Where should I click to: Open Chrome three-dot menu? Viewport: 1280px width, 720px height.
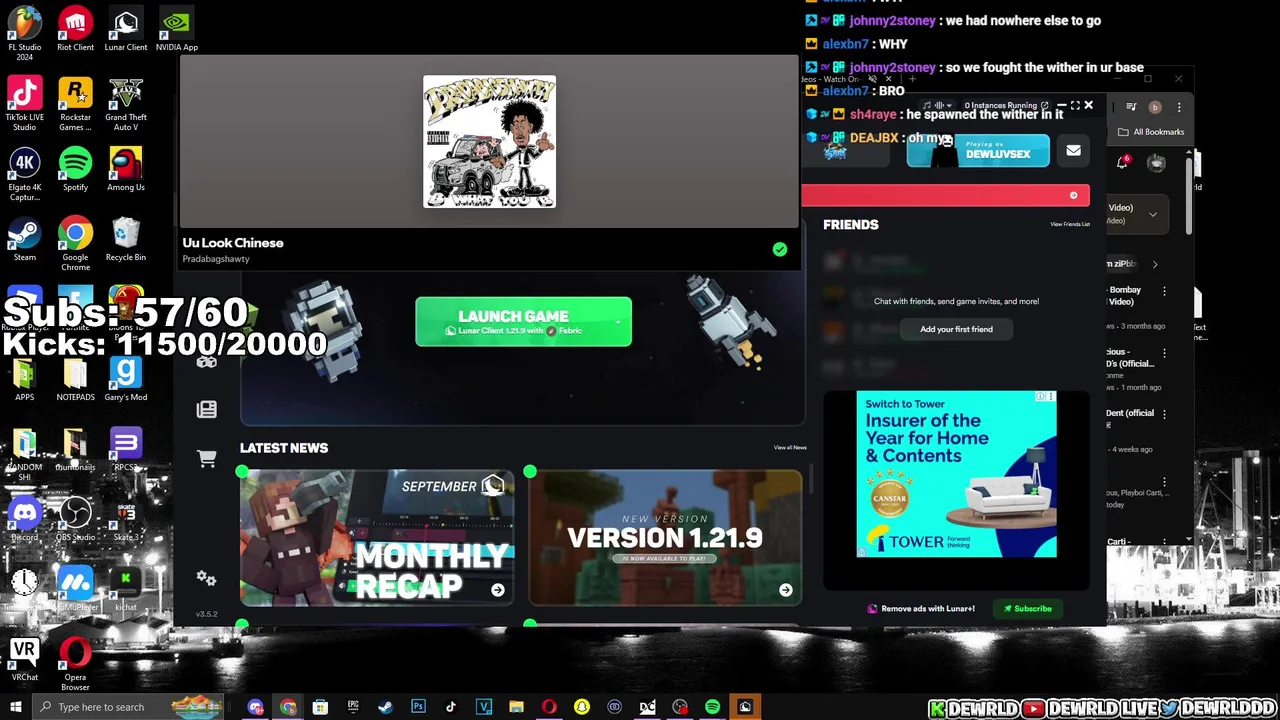click(1179, 107)
